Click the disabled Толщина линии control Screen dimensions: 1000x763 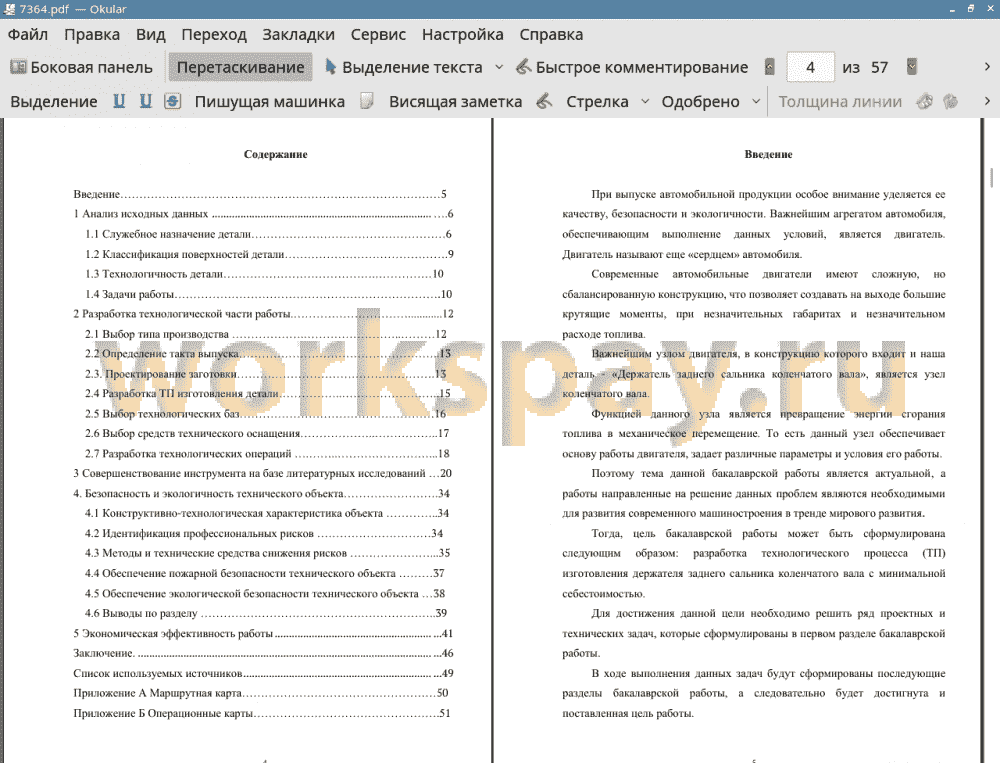[840, 101]
